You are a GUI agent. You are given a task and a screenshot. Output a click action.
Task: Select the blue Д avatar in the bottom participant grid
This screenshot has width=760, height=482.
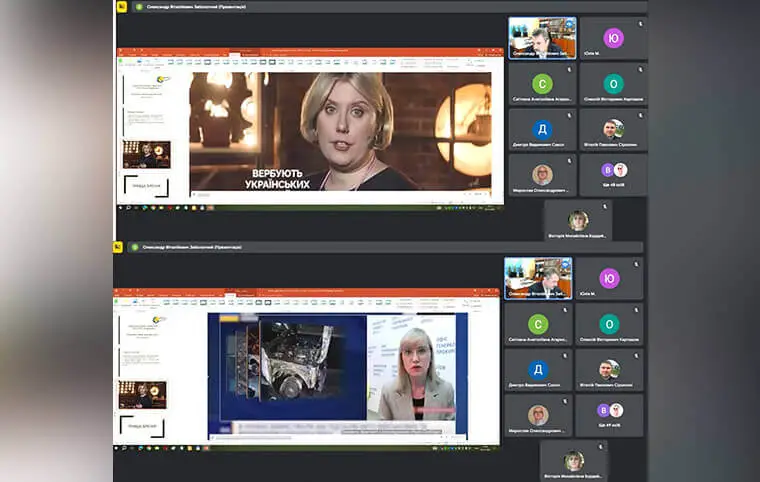click(x=538, y=370)
